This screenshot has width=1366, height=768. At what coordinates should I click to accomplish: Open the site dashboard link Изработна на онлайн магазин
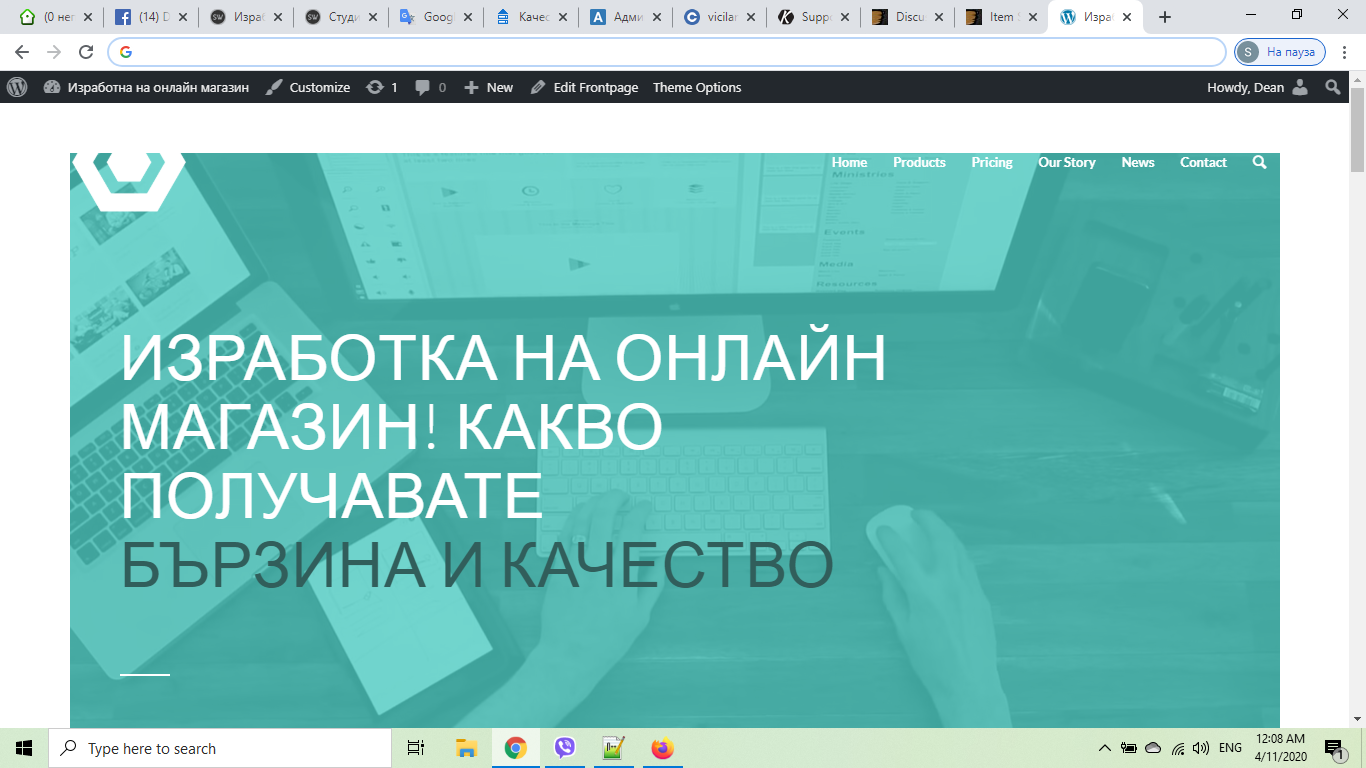(146, 87)
